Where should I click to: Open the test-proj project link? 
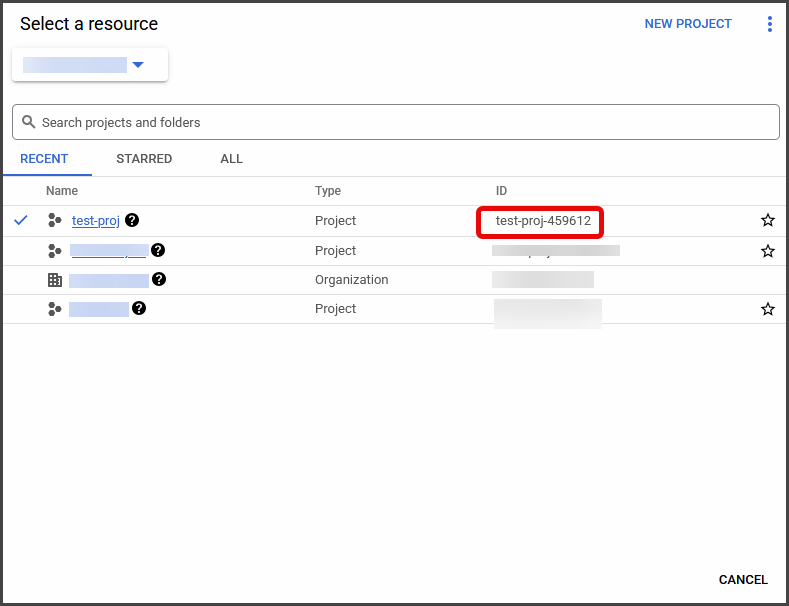click(95, 221)
